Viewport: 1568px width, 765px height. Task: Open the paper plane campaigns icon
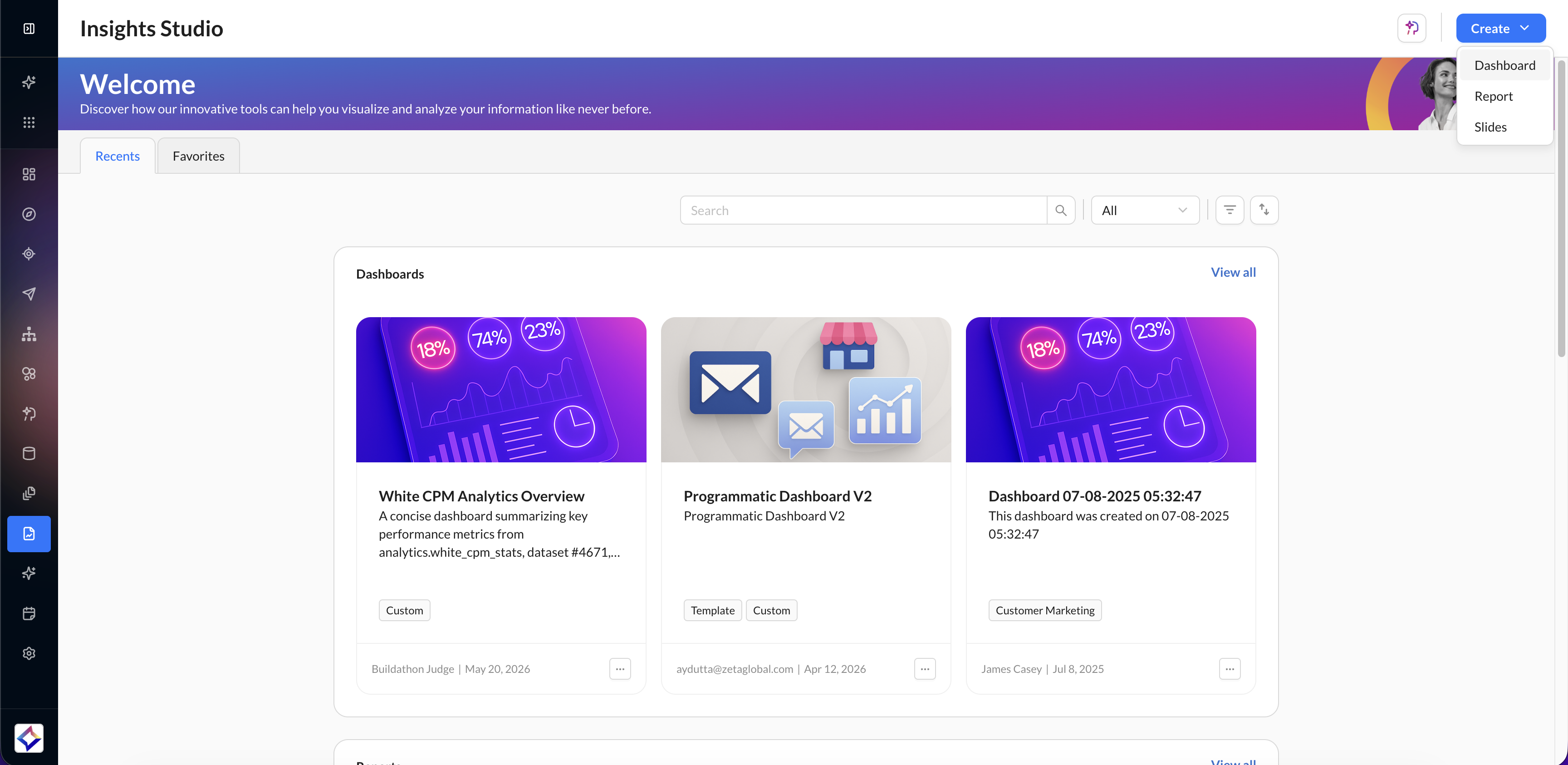(29, 294)
